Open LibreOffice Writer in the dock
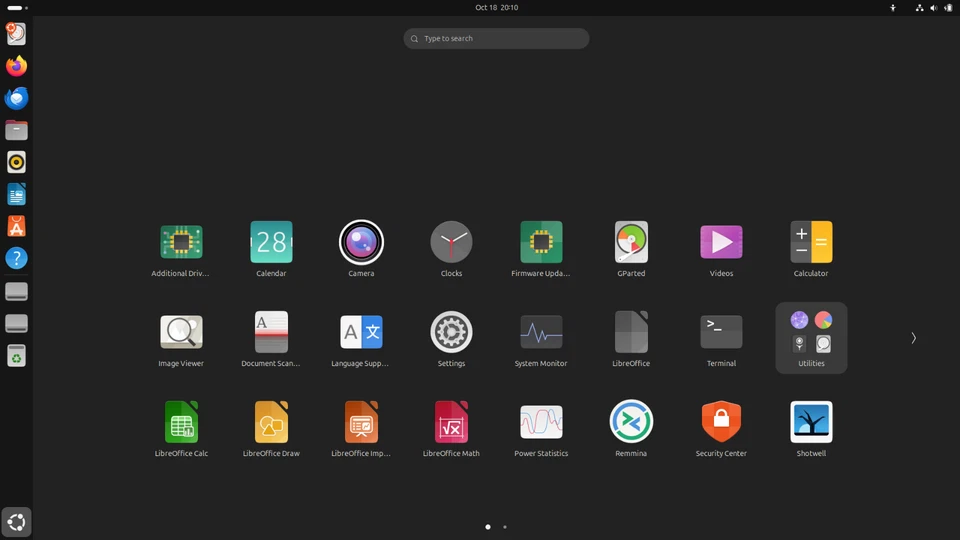Viewport: 960px width, 540px height. pyautogui.click(x=17, y=194)
